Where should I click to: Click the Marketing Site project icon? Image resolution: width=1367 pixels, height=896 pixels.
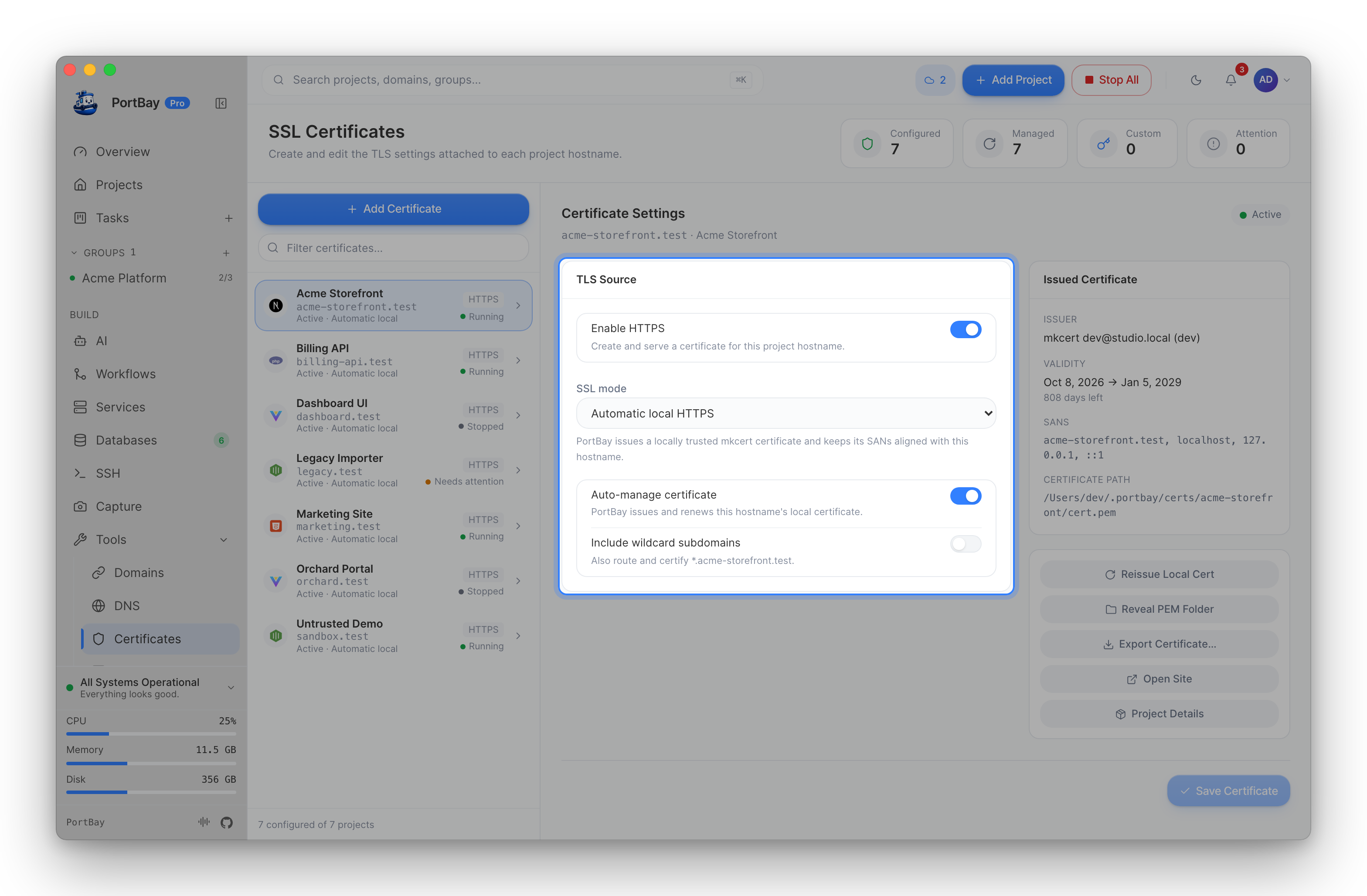coord(275,526)
